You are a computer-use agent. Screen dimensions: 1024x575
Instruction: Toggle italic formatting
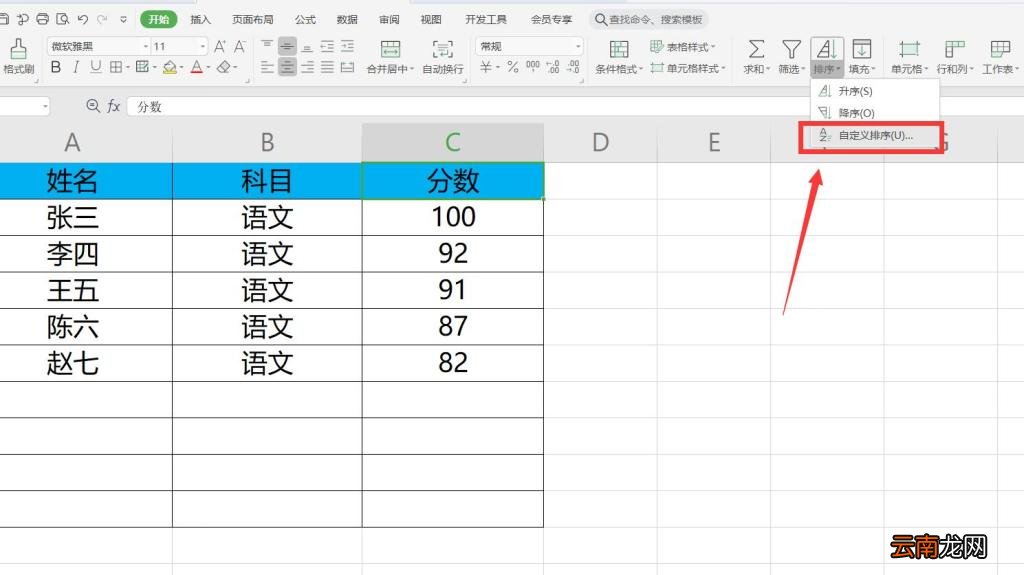(x=76, y=67)
